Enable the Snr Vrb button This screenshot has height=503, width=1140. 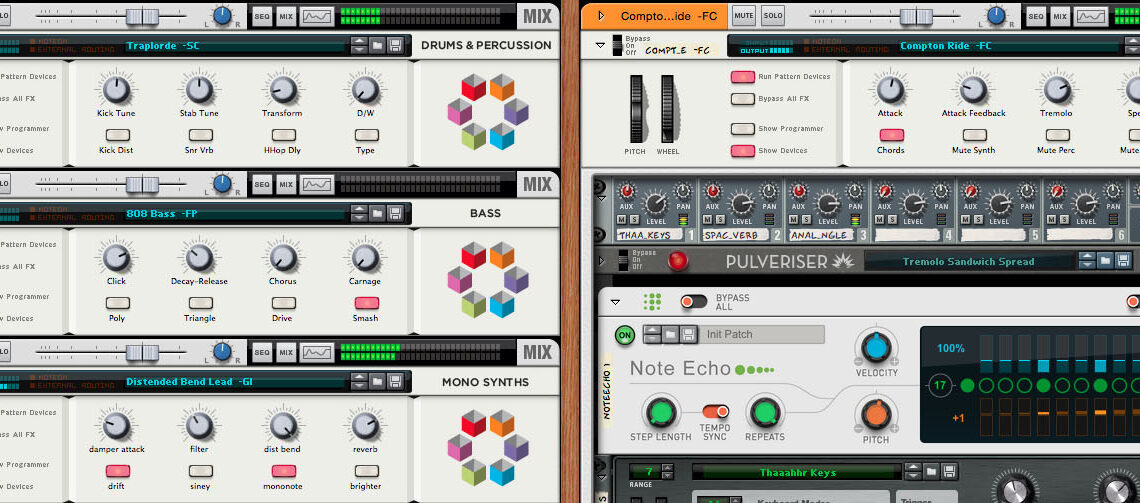(x=201, y=135)
